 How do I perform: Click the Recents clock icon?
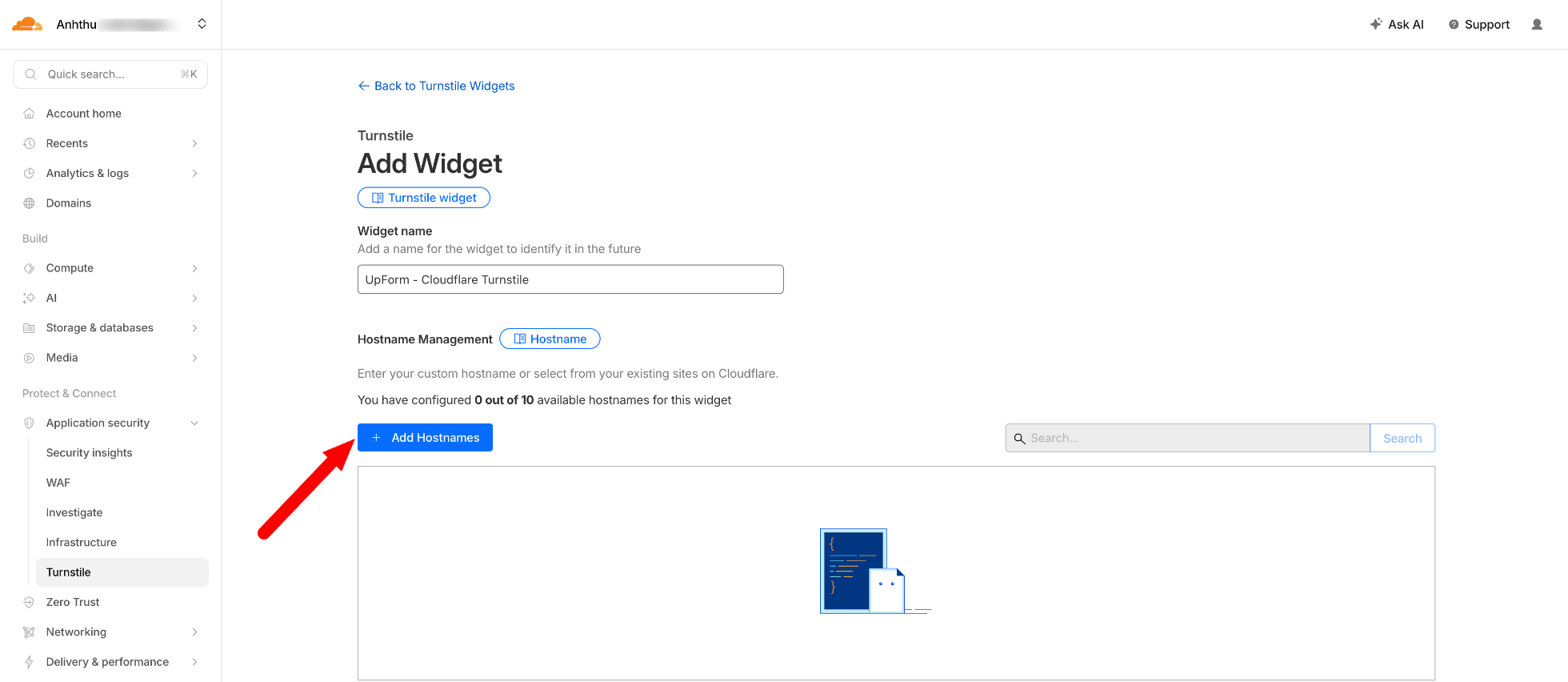coord(29,143)
